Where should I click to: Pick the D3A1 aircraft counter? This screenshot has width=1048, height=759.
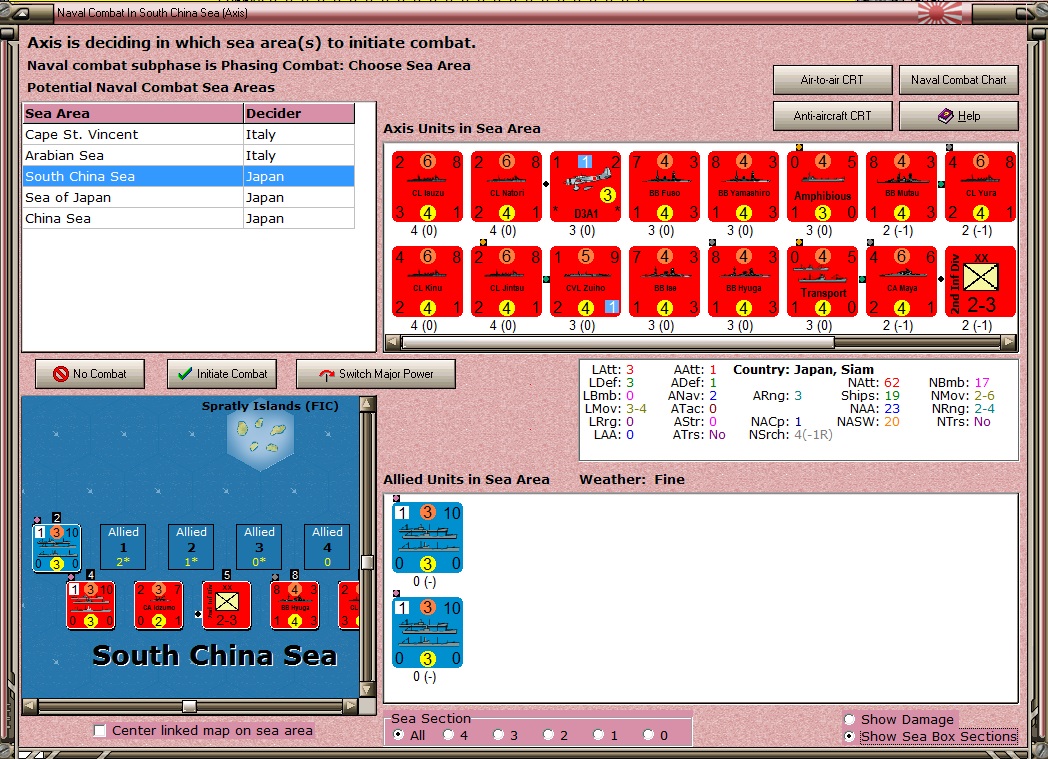pos(585,186)
